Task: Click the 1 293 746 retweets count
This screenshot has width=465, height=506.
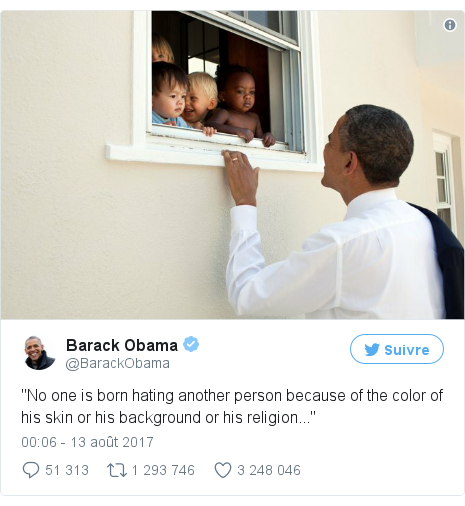Action: pos(163,470)
